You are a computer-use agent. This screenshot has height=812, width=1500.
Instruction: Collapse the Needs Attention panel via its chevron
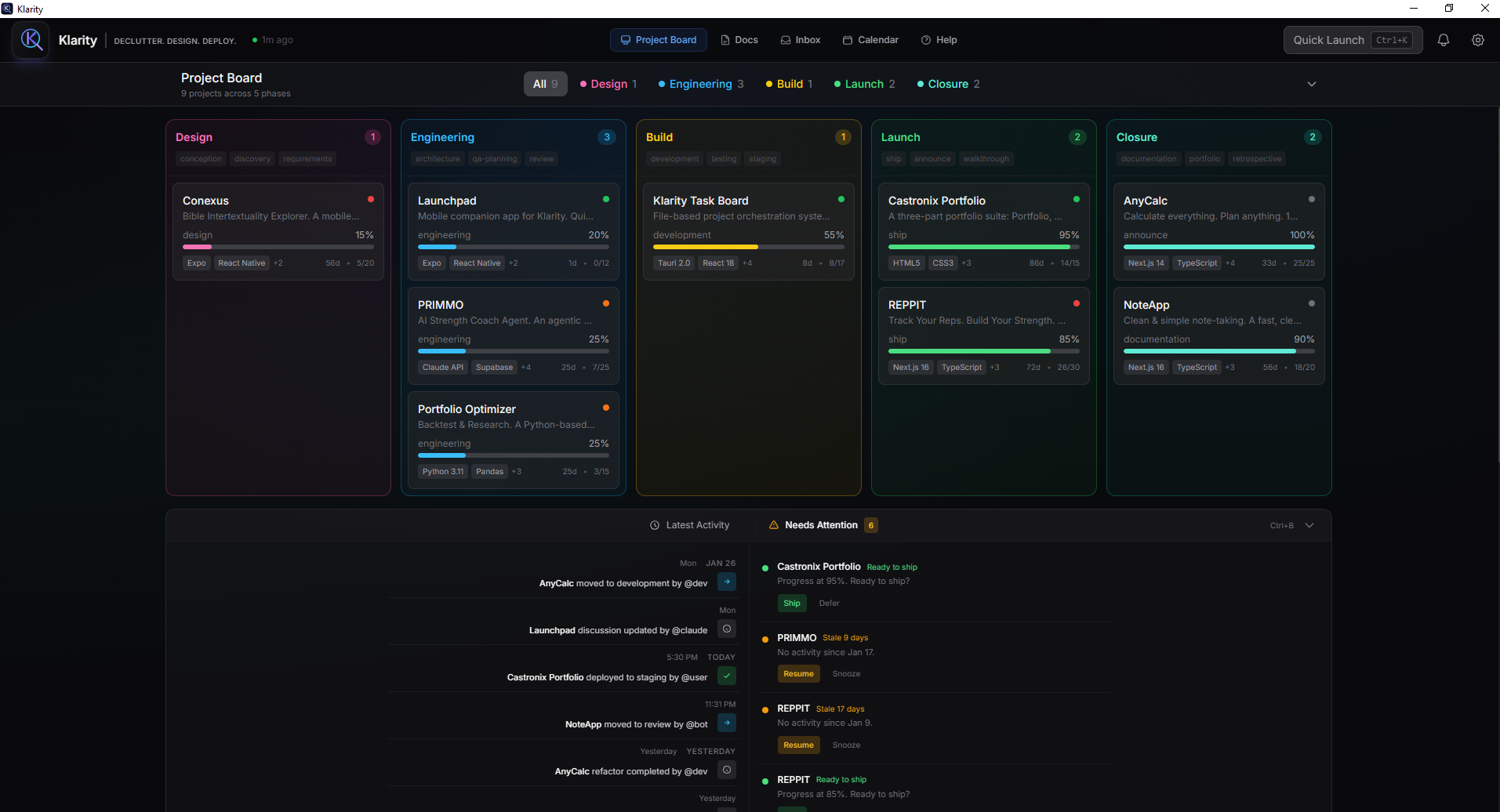pyautogui.click(x=1309, y=525)
